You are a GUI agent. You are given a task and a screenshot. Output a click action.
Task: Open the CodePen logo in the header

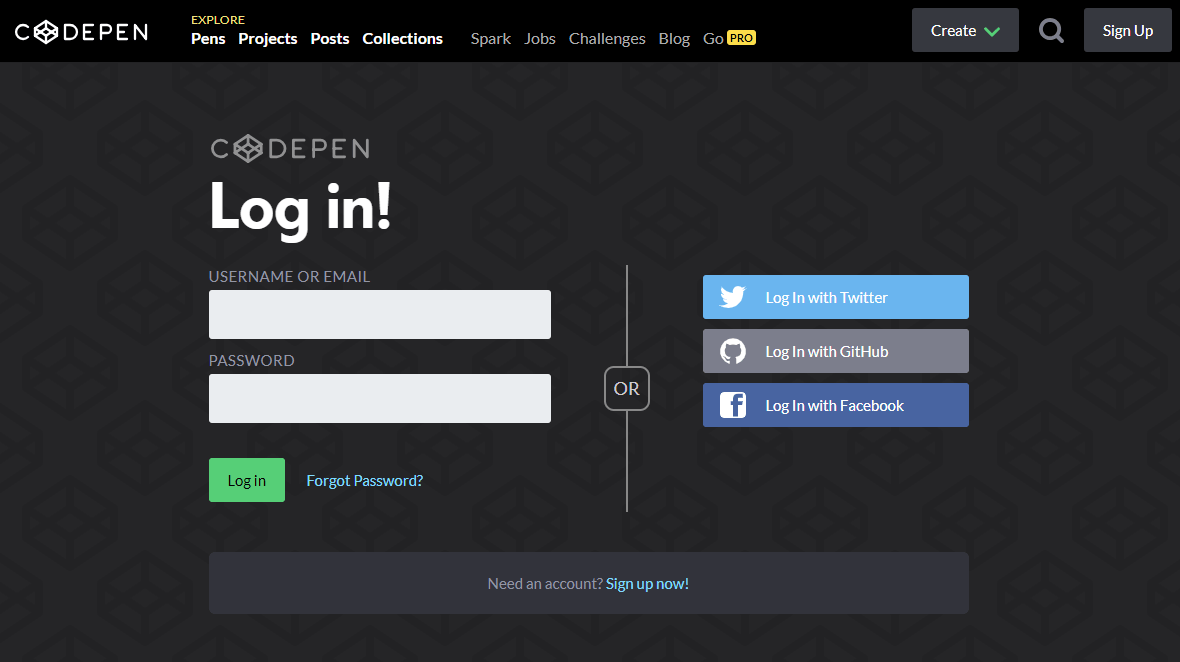point(81,32)
